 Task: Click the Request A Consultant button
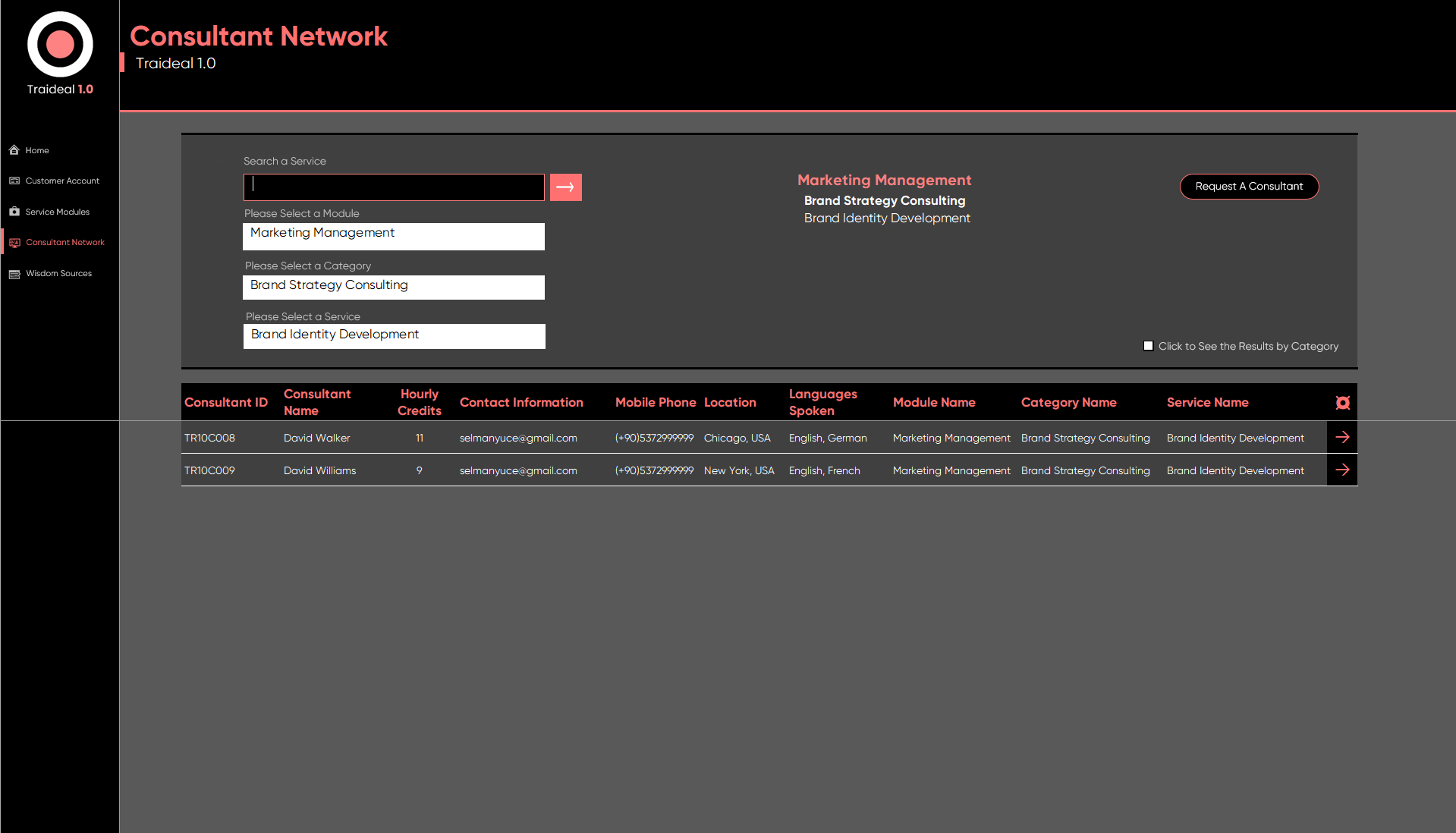pos(1249,187)
